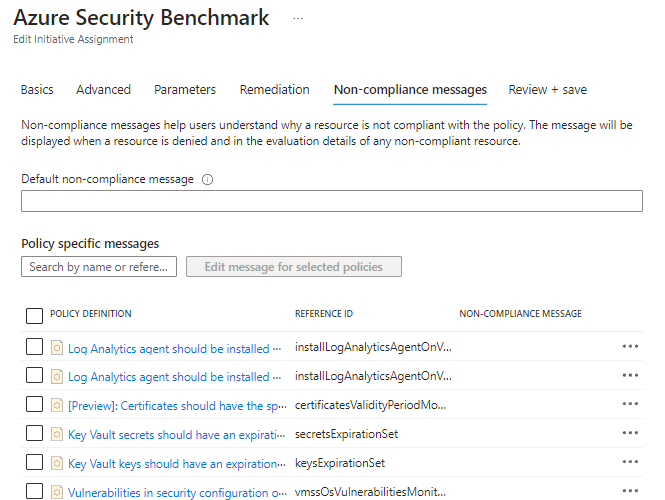
Task: Open more options for secretsExpirationSet row
Action: point(630,433)
